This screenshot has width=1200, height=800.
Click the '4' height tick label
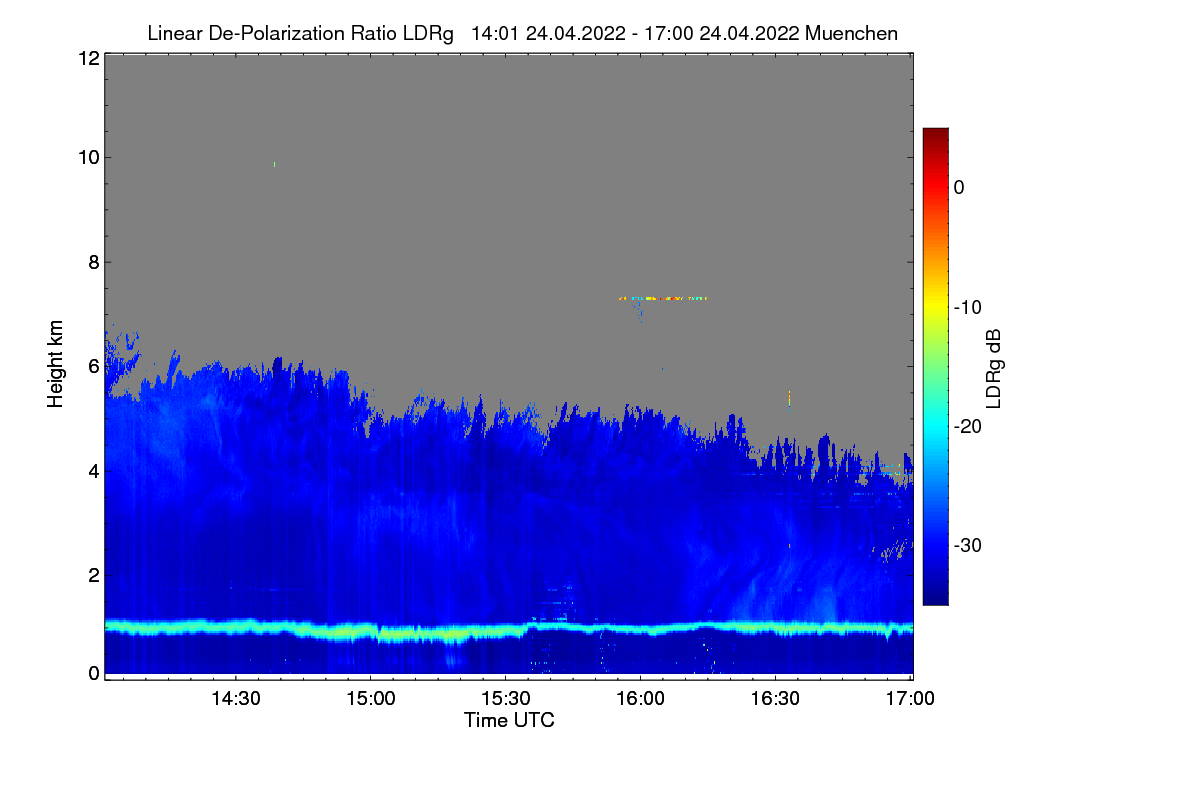tap(92, 470)
